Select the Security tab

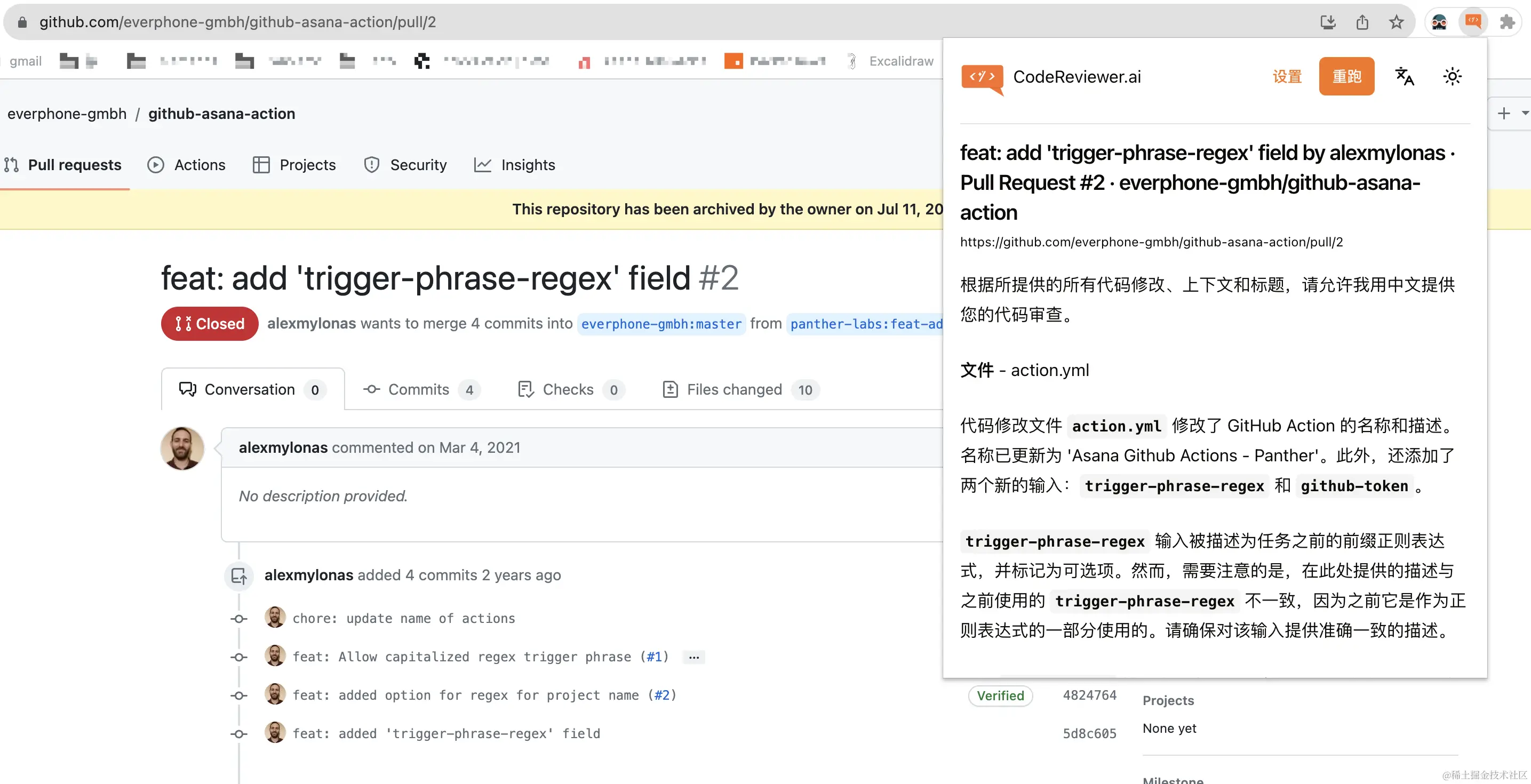pyautogui.click(x=405, y=165)
